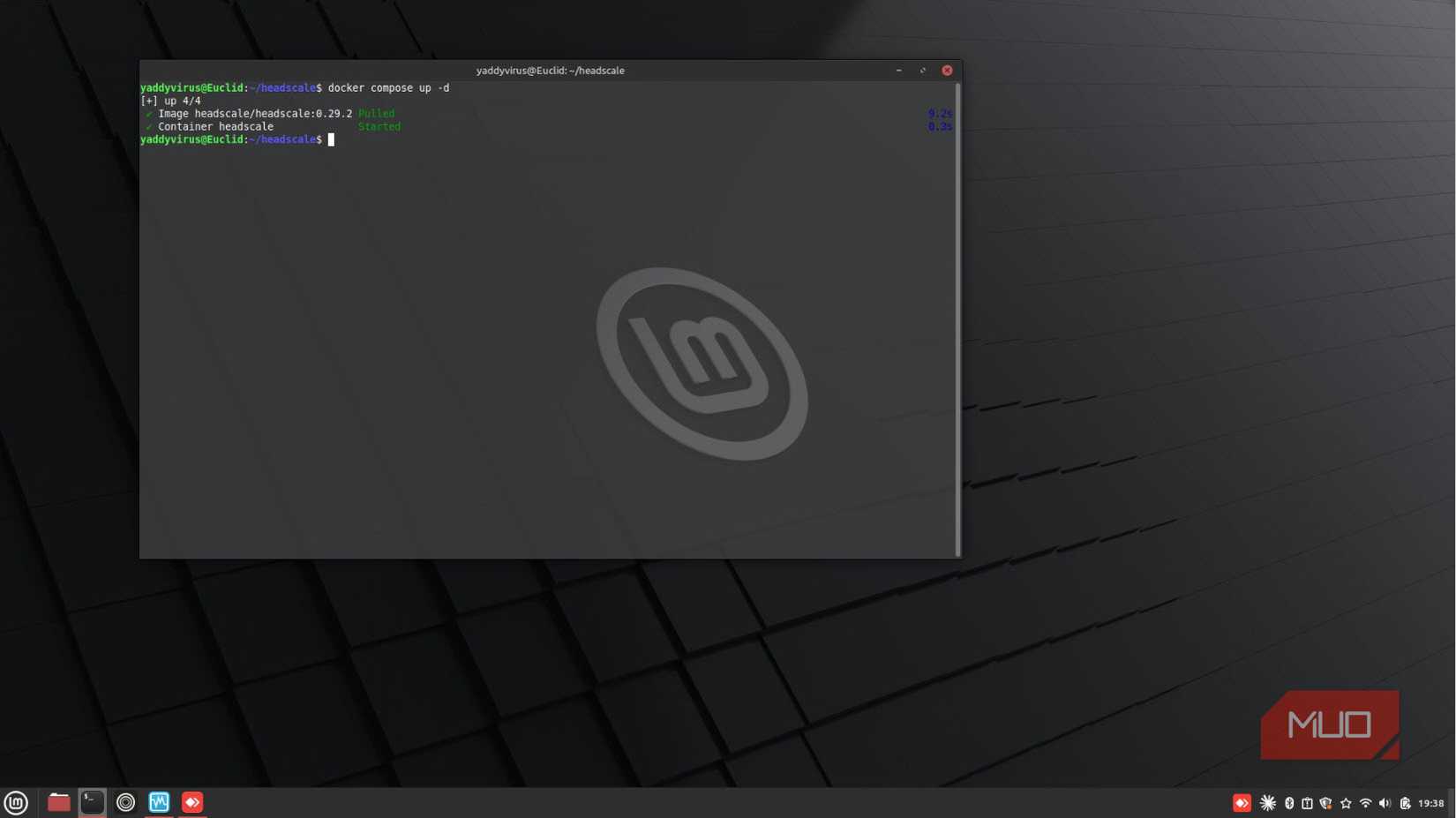
Task: Open the update manager shield icon
Action: click(1325, 803)
